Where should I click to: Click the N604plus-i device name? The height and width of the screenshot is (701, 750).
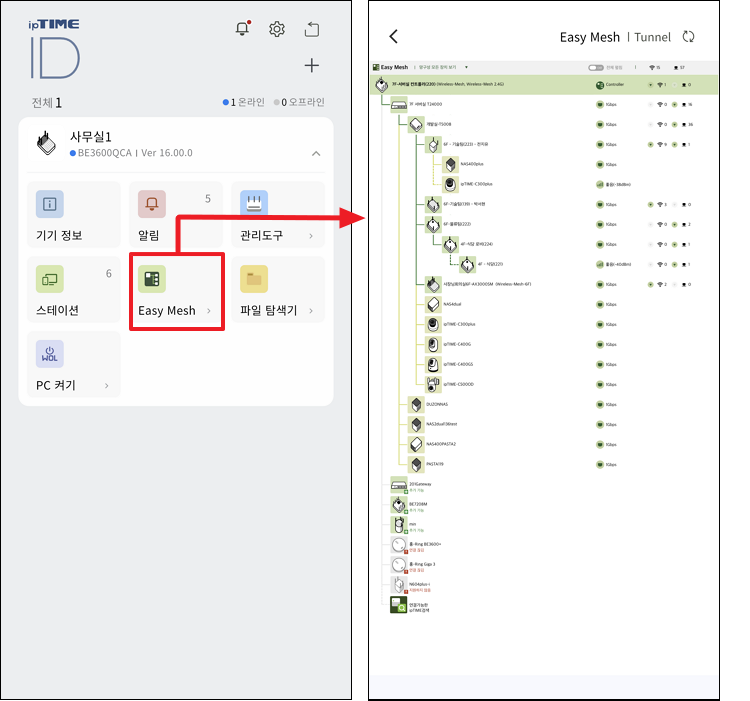pos(419,584)
